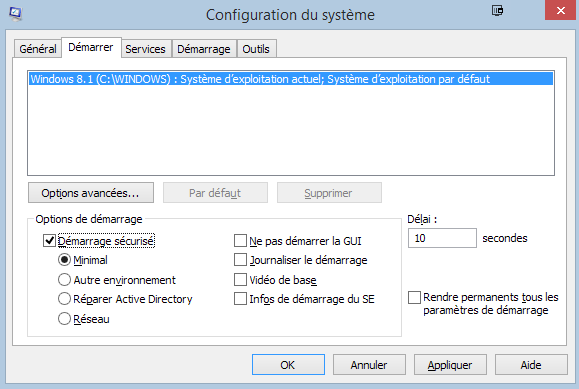Enable Ne pas démarrer la GUI
This screenshot has width=579, height=389.
pos(240,241)
